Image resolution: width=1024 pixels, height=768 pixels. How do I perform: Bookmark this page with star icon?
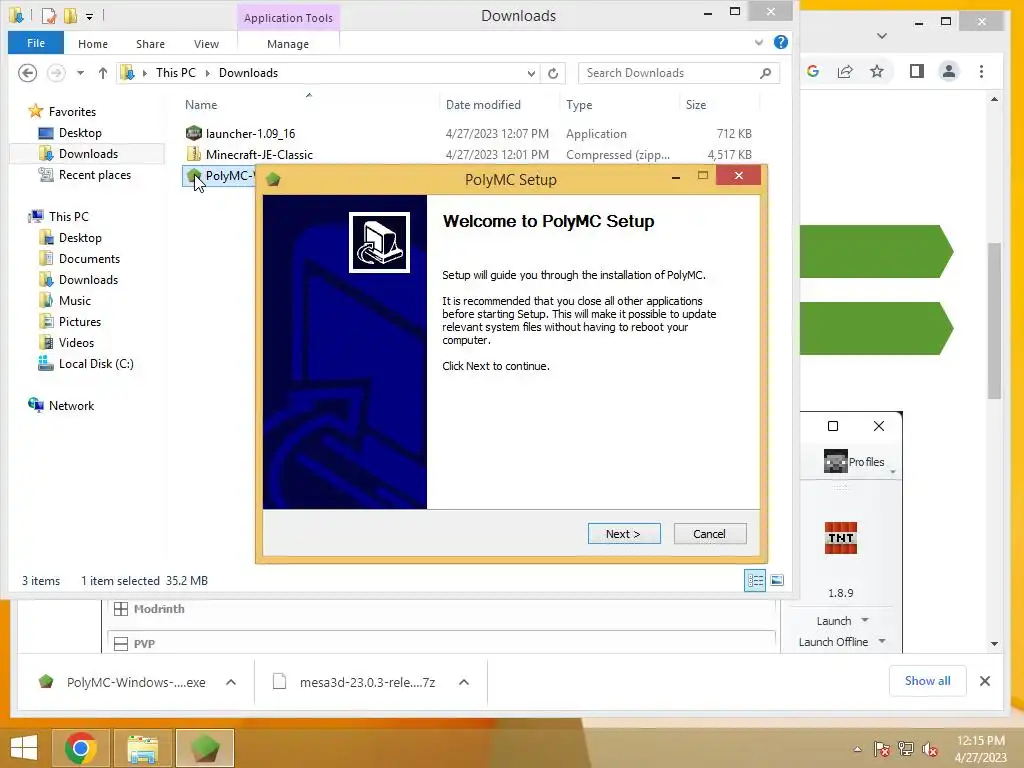point(877,71)
